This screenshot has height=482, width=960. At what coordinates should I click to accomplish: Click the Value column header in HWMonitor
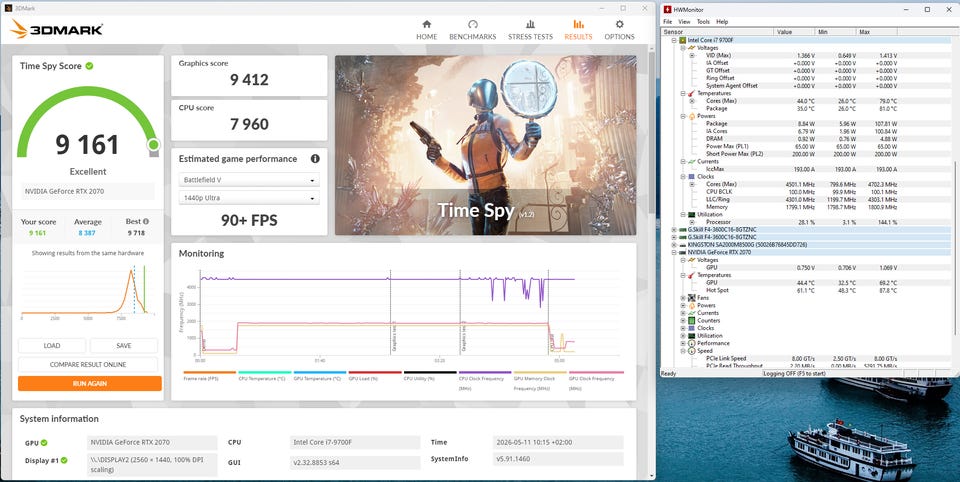tap(795, 31)
